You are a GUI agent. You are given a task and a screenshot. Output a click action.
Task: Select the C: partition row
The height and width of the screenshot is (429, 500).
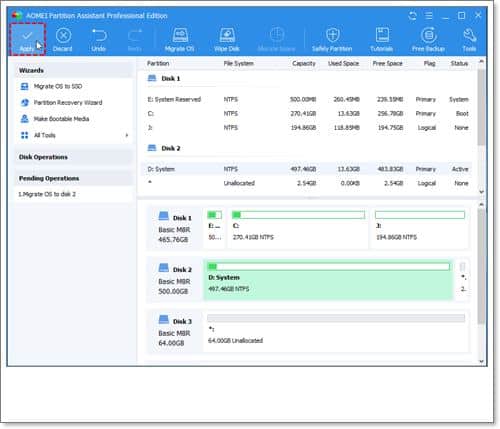(308, 114)
